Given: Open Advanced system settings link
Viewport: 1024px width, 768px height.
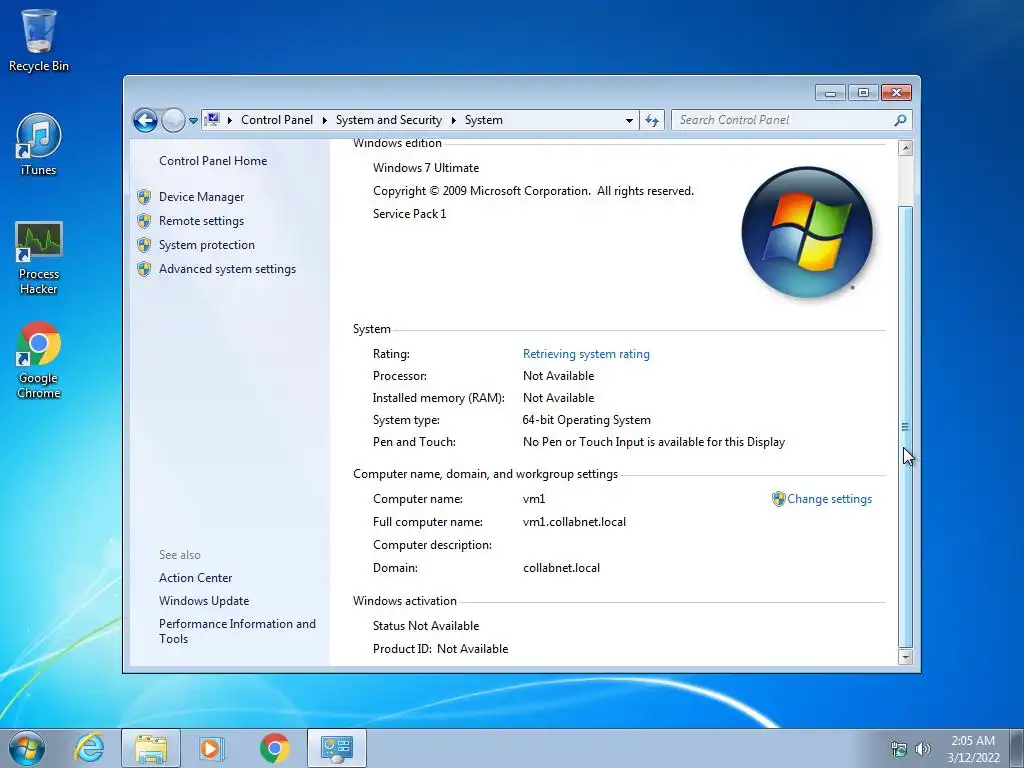Looking at the screenshot, I should [x=227, y=269].
